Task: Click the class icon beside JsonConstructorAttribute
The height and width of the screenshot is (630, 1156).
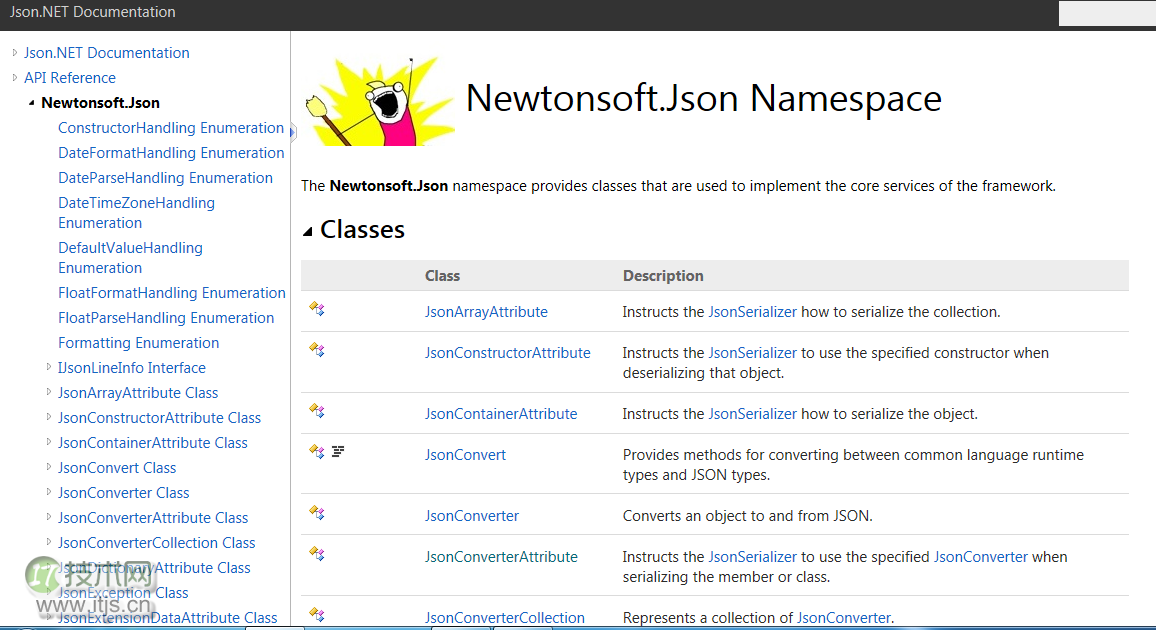Action: coord(317,350)
